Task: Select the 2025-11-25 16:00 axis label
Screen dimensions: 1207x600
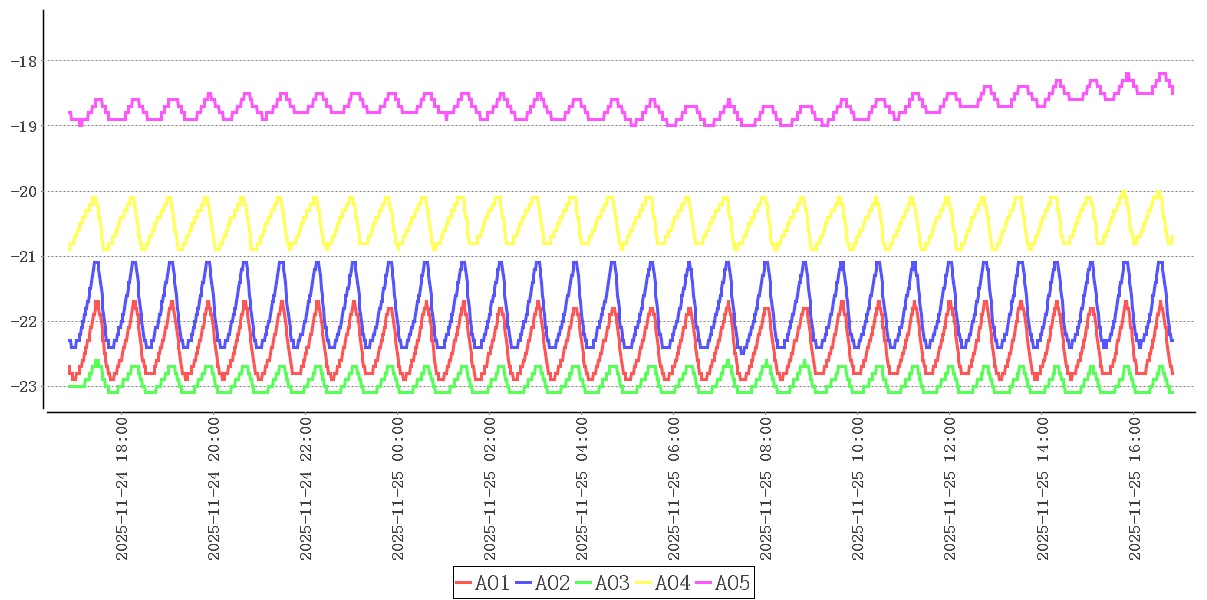Action: [x=1134, y=489]
